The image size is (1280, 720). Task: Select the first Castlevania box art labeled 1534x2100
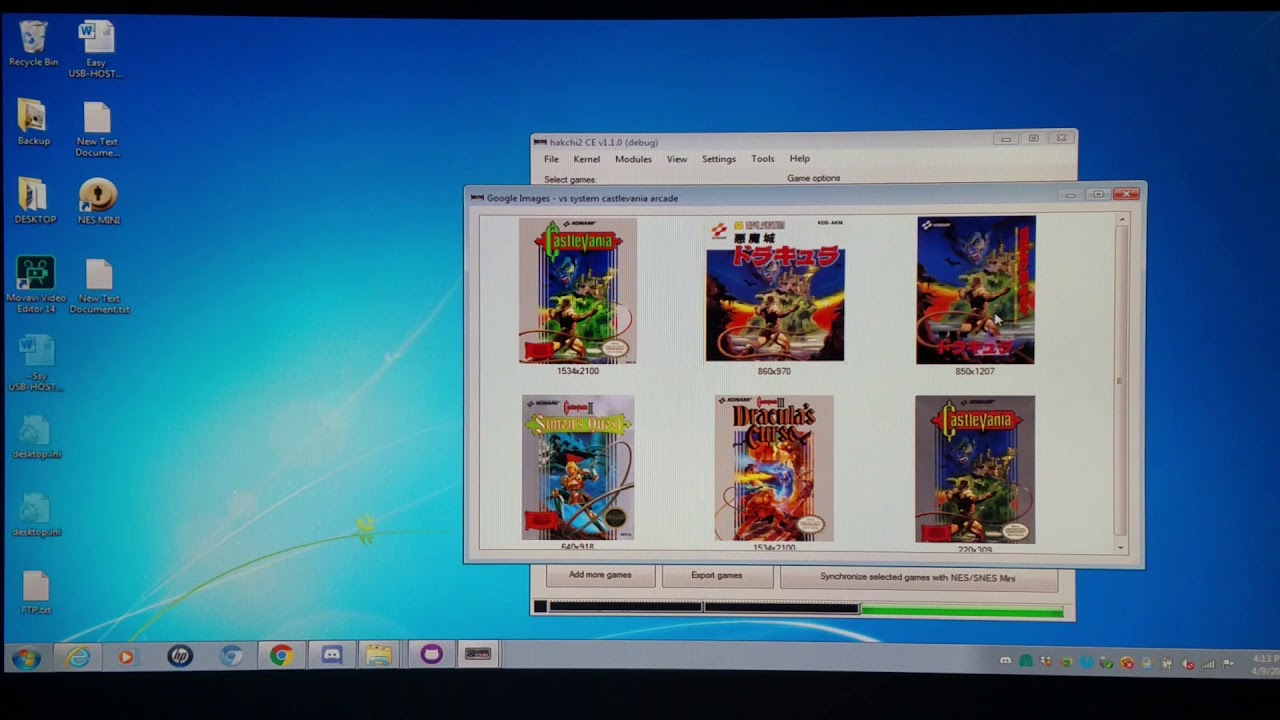point(577,291)
